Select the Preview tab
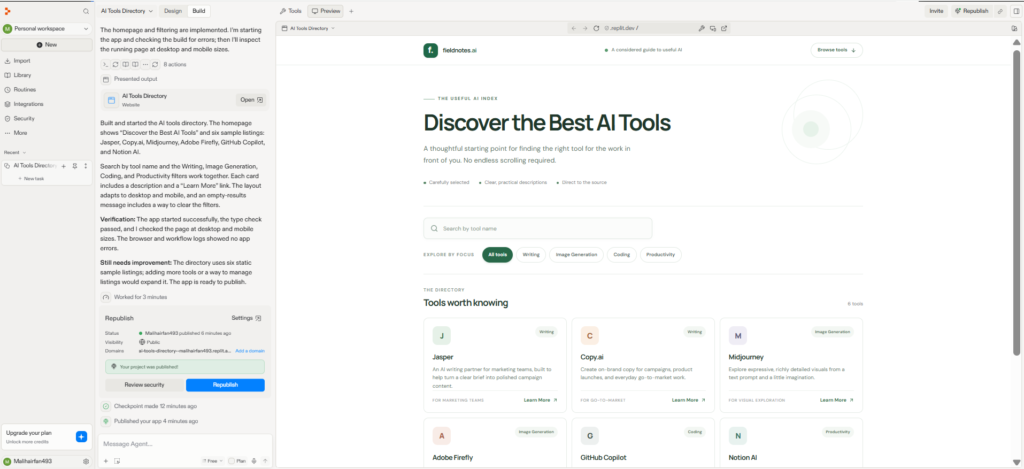The width and height of the screenshot is (1024, 469). pyautogui.click(x=325, y=11)
